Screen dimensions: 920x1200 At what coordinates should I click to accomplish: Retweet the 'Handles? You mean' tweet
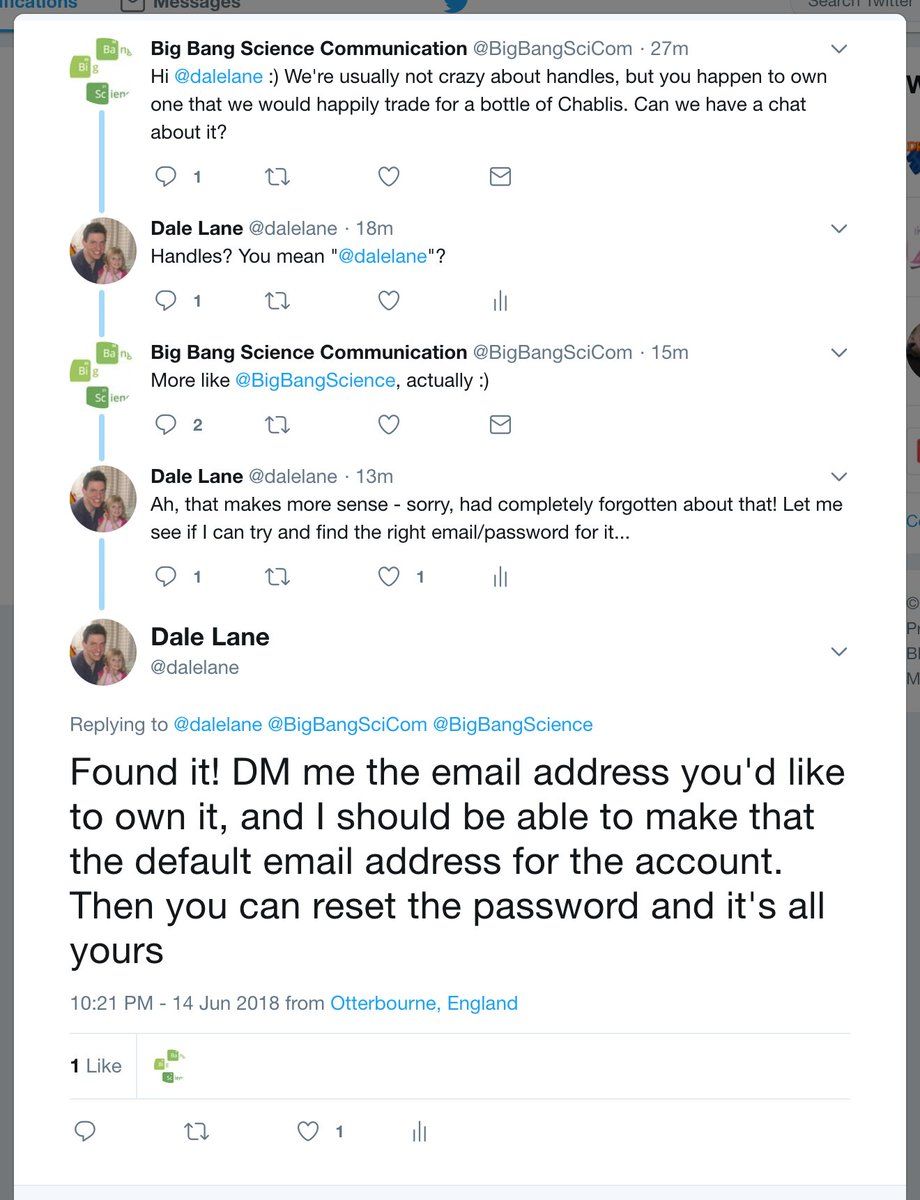[x=277, y=301]
